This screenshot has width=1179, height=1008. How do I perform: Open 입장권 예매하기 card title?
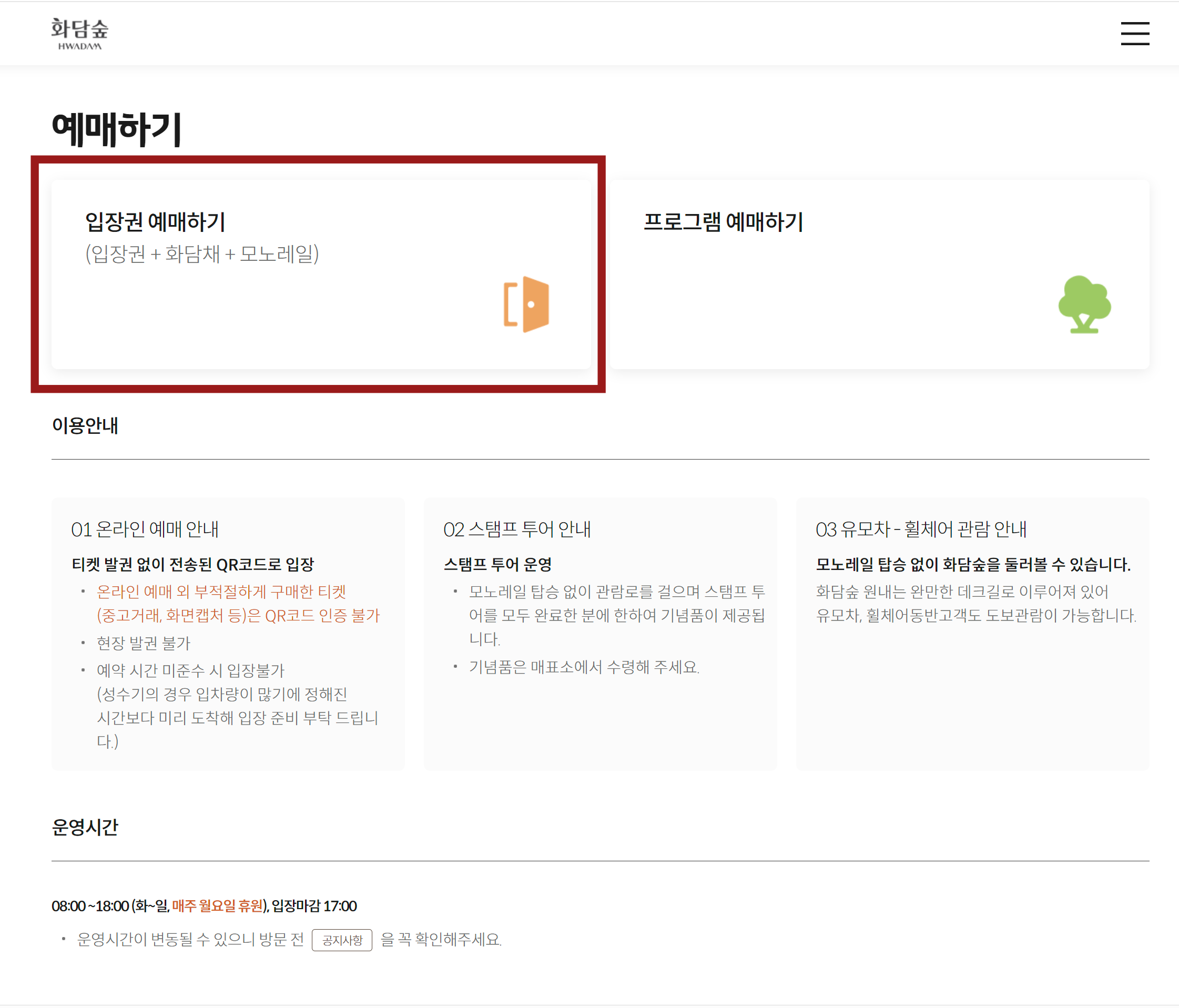point(155,222)
